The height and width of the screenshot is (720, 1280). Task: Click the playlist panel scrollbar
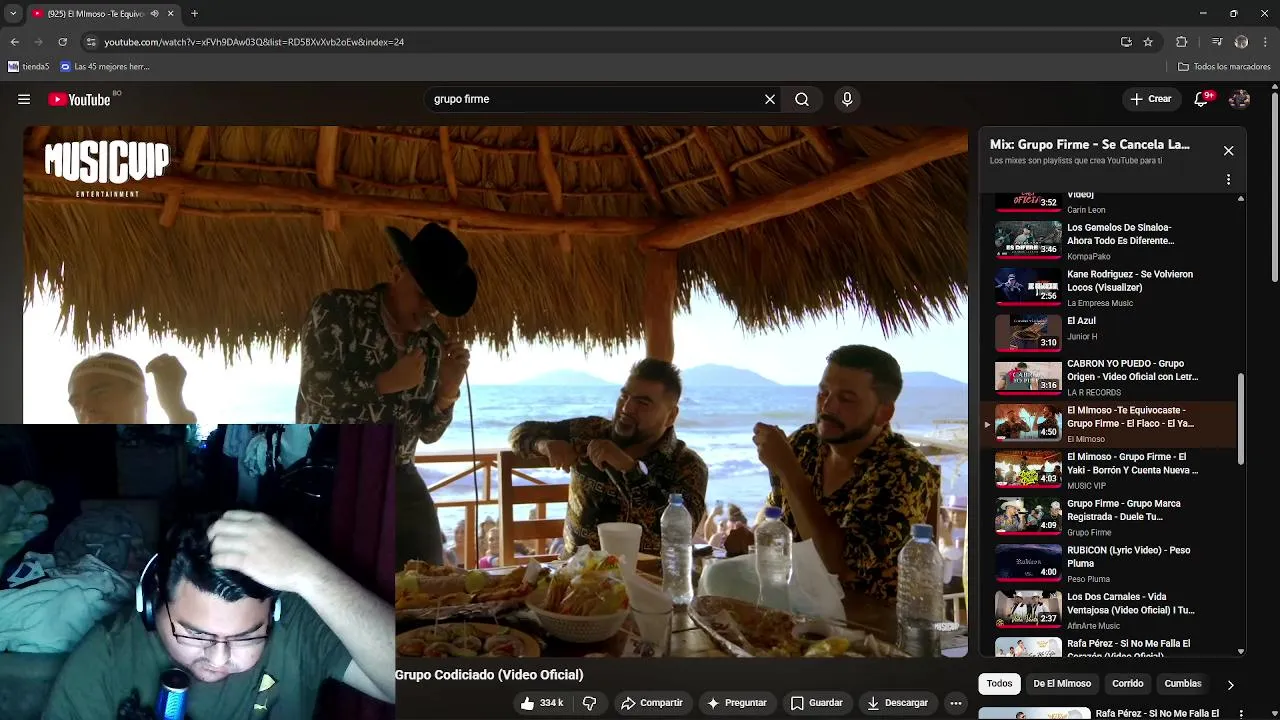tap(1241, 418)
